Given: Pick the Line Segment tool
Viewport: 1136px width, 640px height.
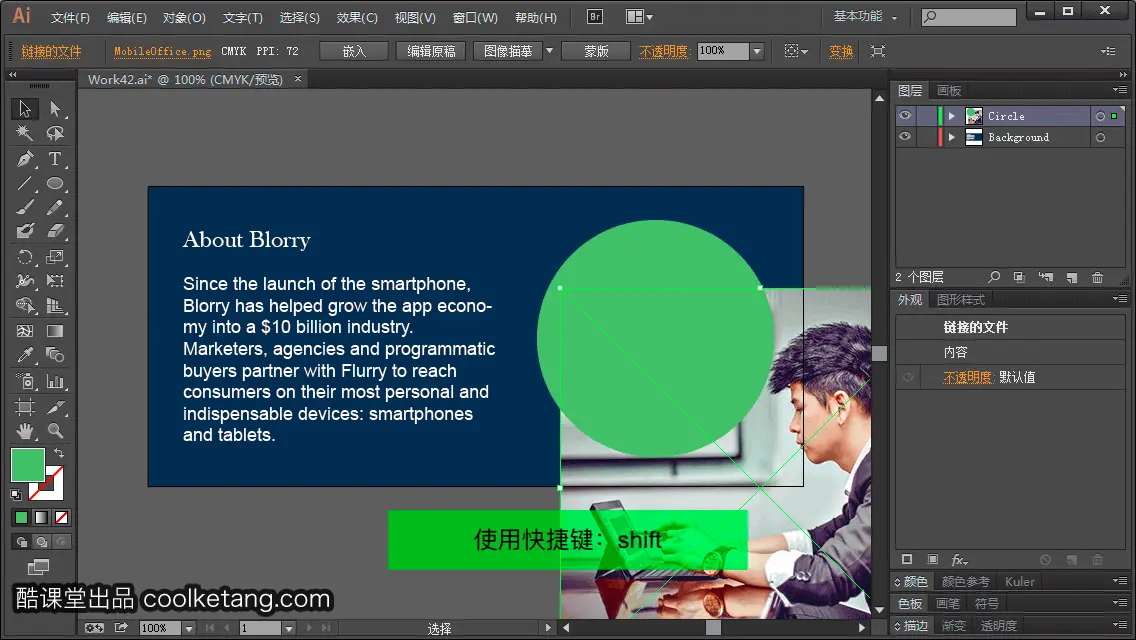Looking at the screenshot, I should point(25,183).
